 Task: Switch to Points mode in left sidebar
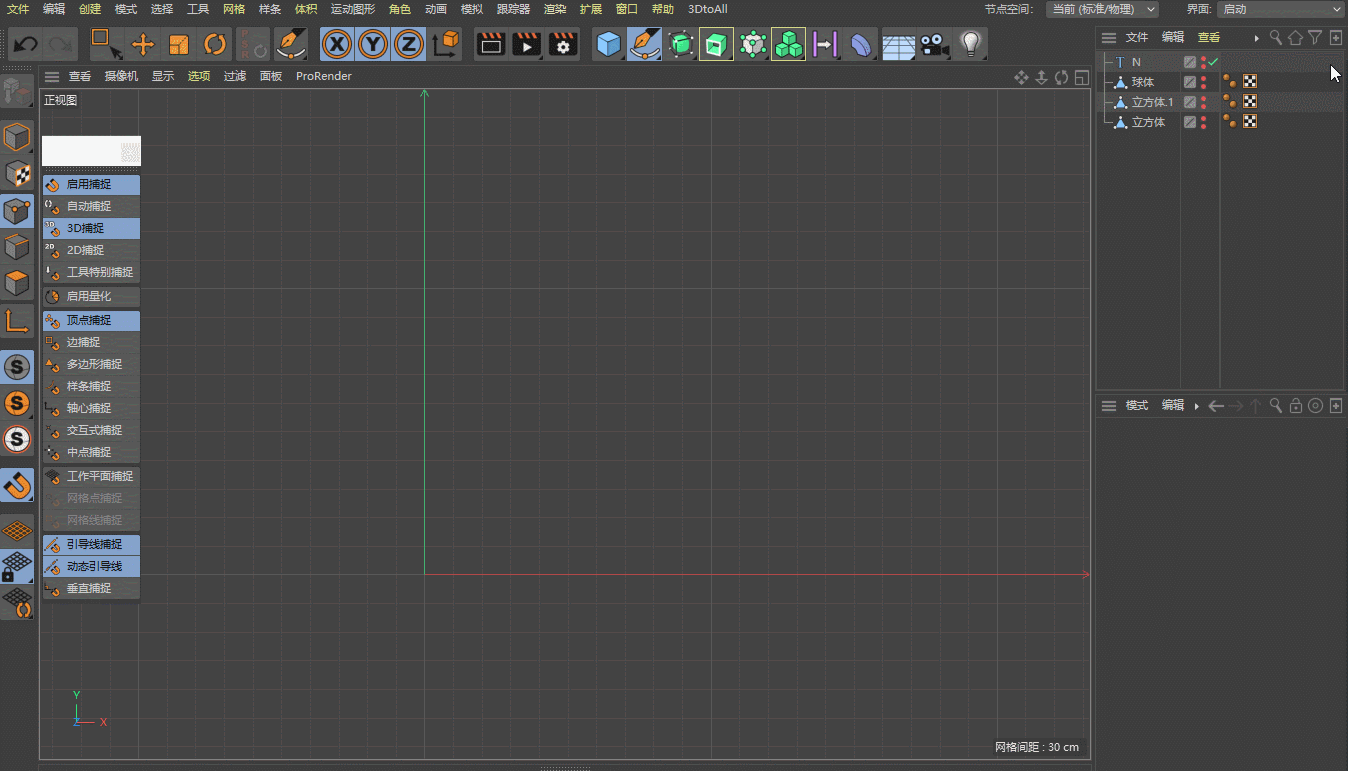tap(17, 210)
